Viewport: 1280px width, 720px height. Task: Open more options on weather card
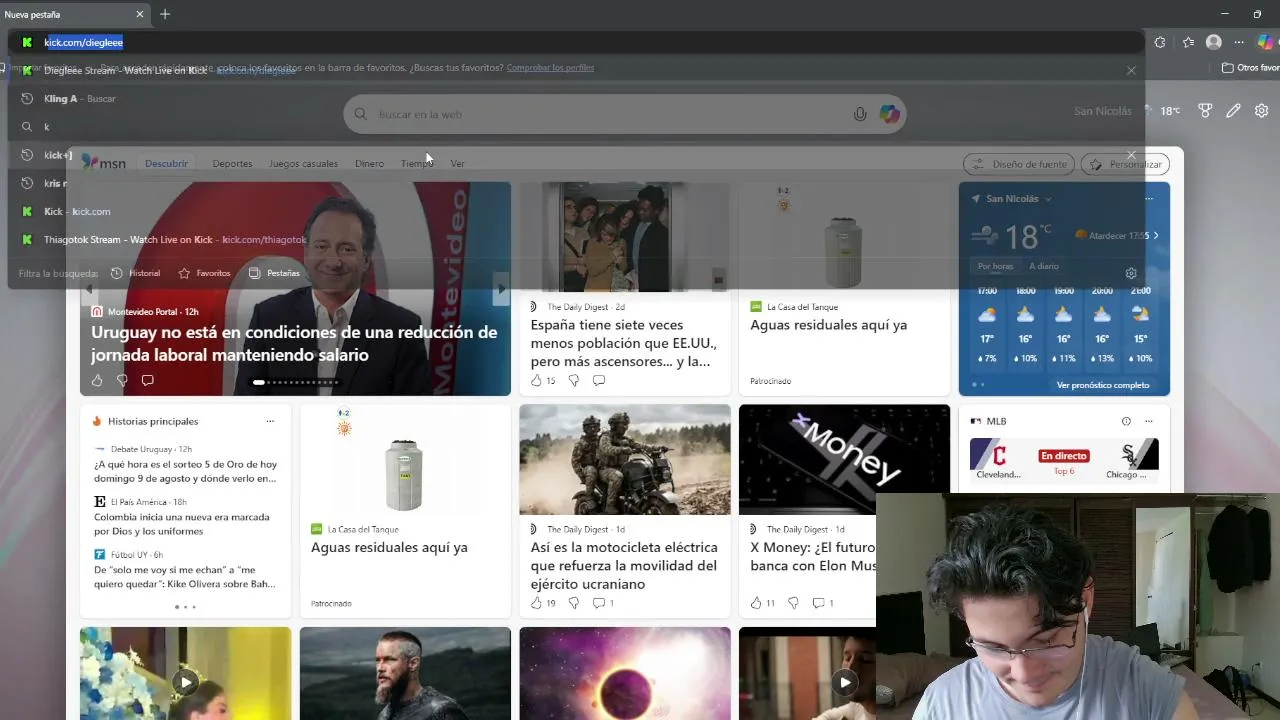click(x=1149, y=199)
